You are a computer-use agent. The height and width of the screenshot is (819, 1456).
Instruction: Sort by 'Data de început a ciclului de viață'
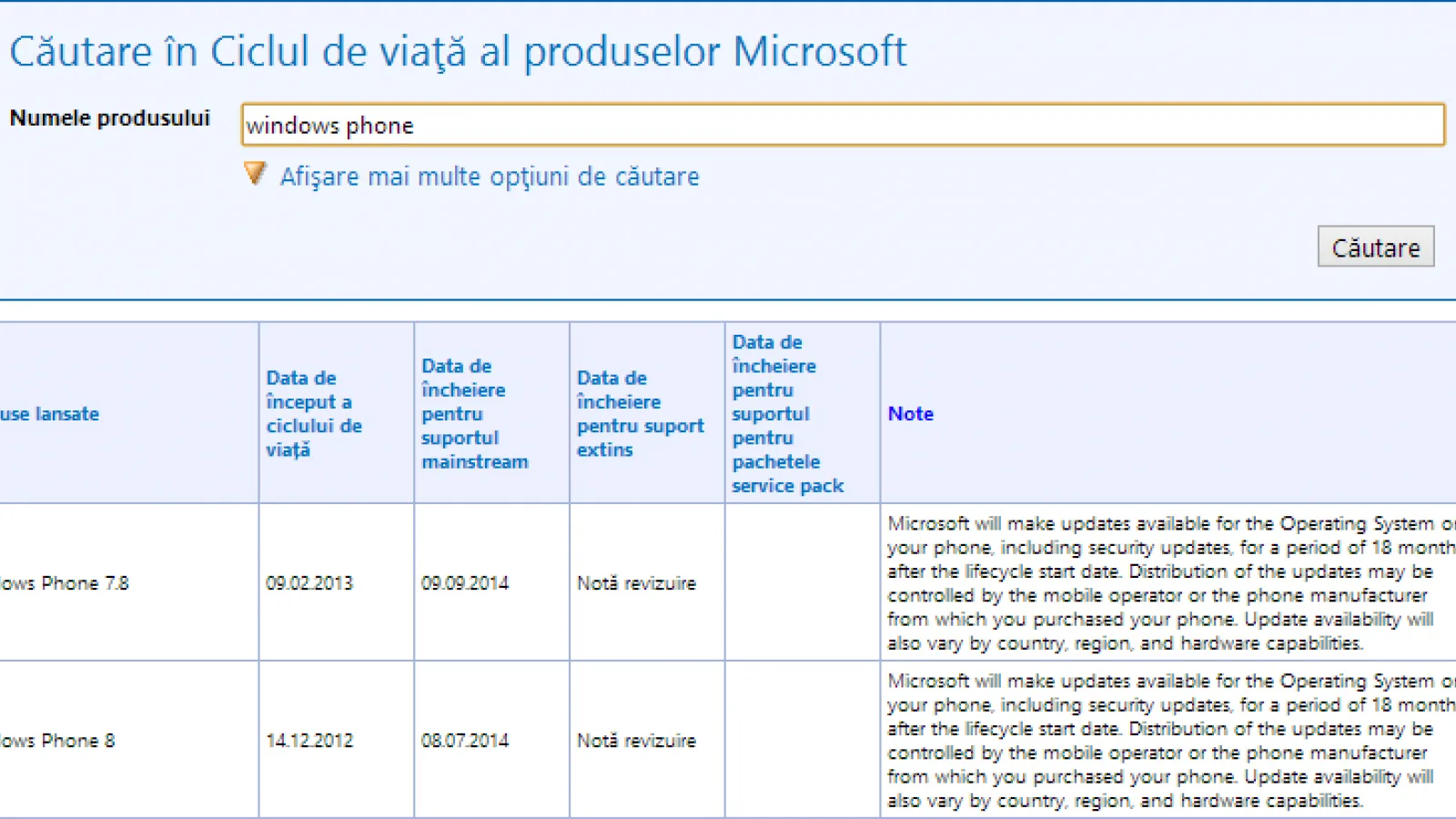[x=314, y=413]
